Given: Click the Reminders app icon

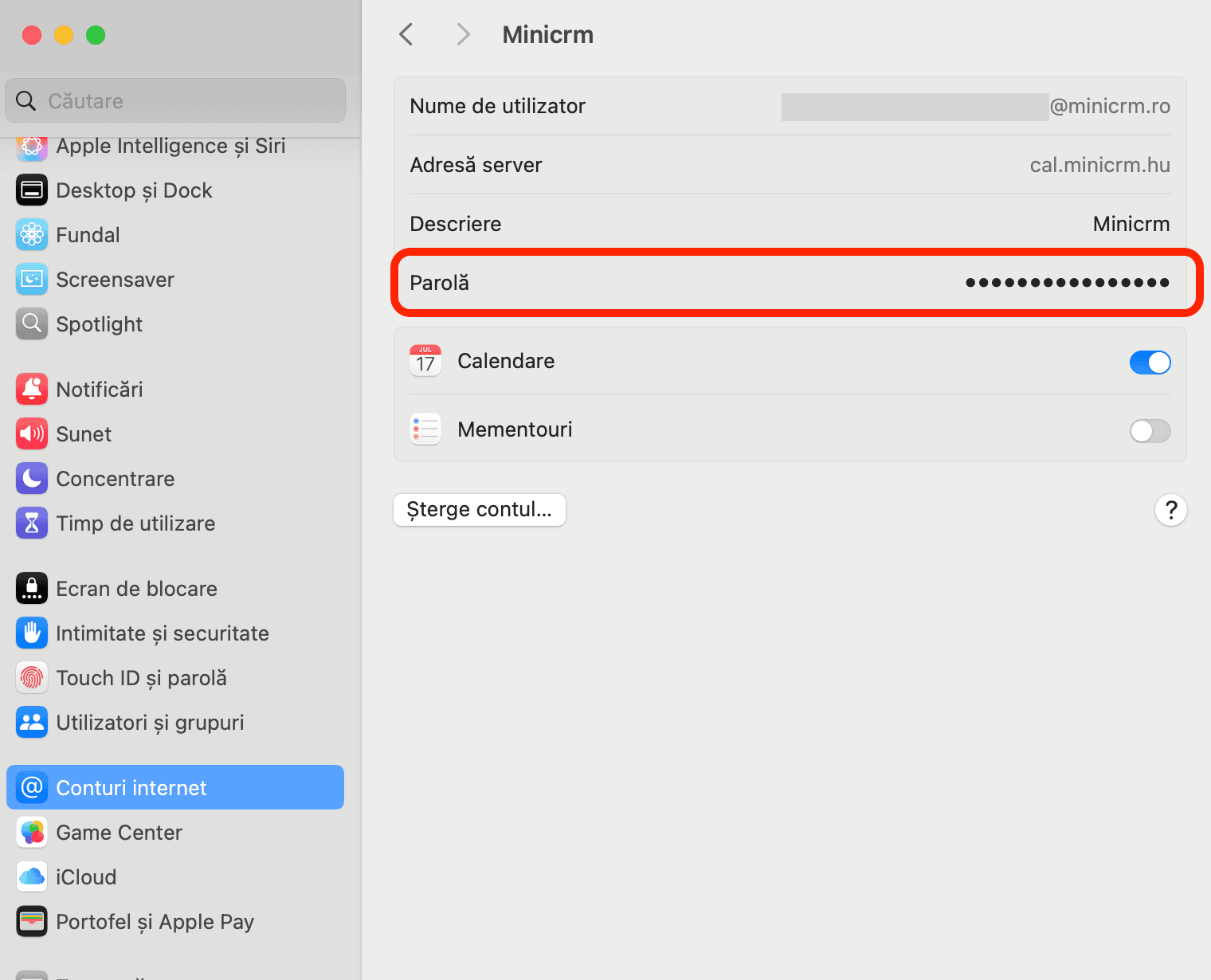Looking at the screenshot, I should [425, 429].
